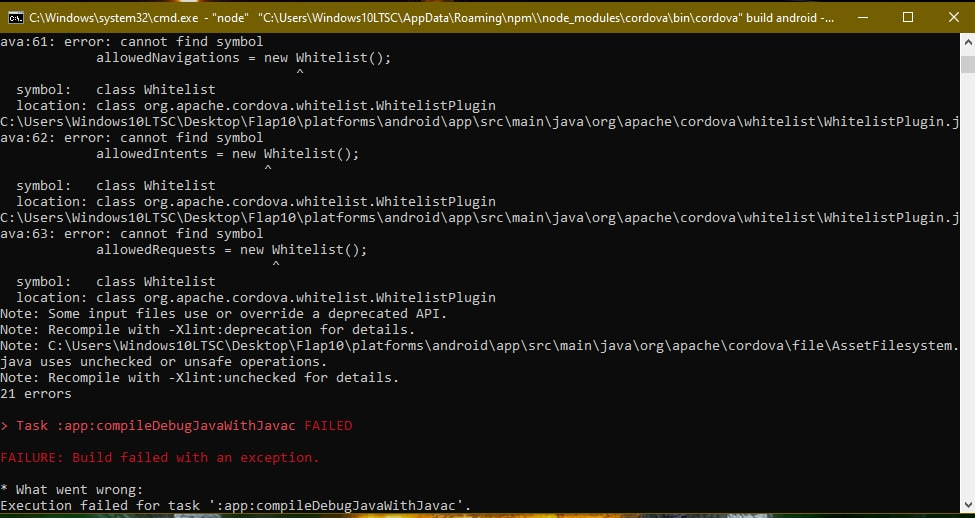Click 'ava:62: error: cannot find symbol'
The height and width of the screenshot is (518, 975).
point(132,137)
